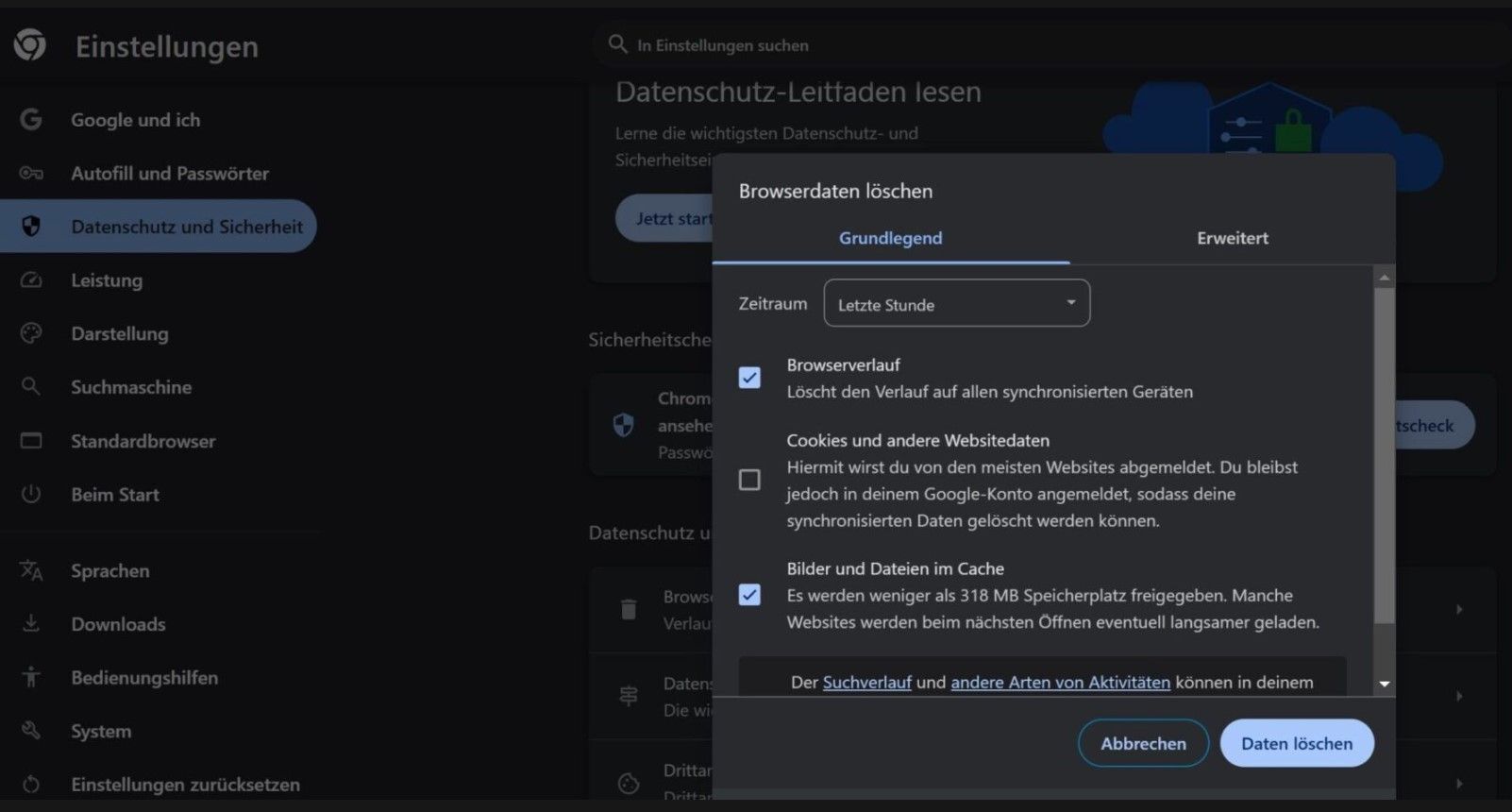This screenshot has height=812, width=1512.
Task: Open Bedienungshilfen settings section
Action: coord(144,677)
